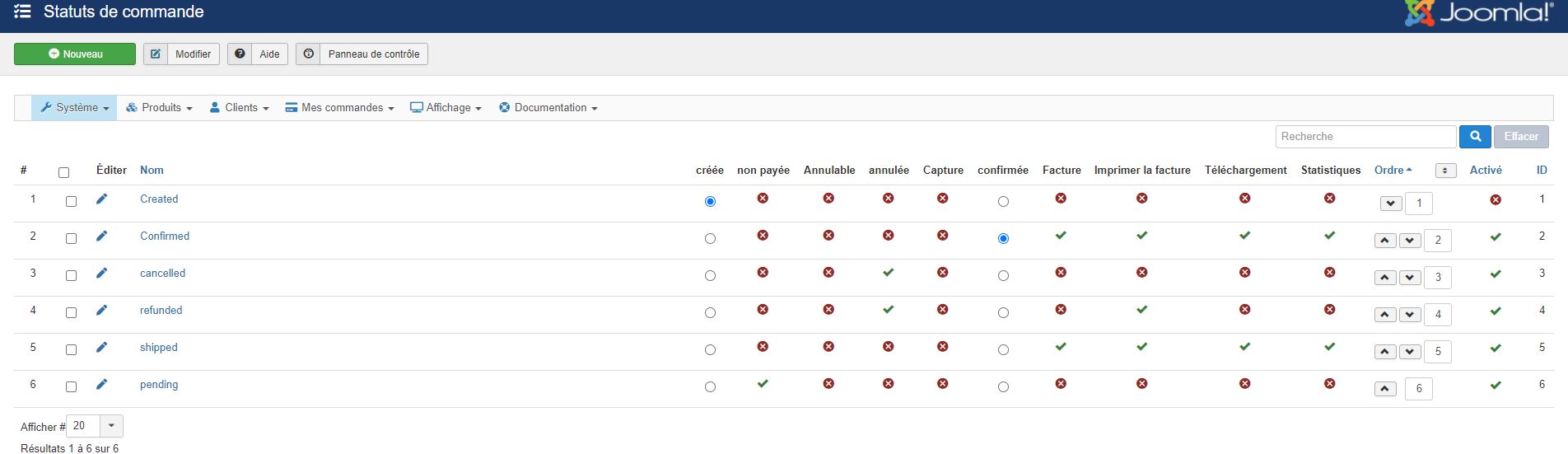The image size is (1568, 454).
Task: Toggle the non payée icon for pending
Action: click(763, 384)
